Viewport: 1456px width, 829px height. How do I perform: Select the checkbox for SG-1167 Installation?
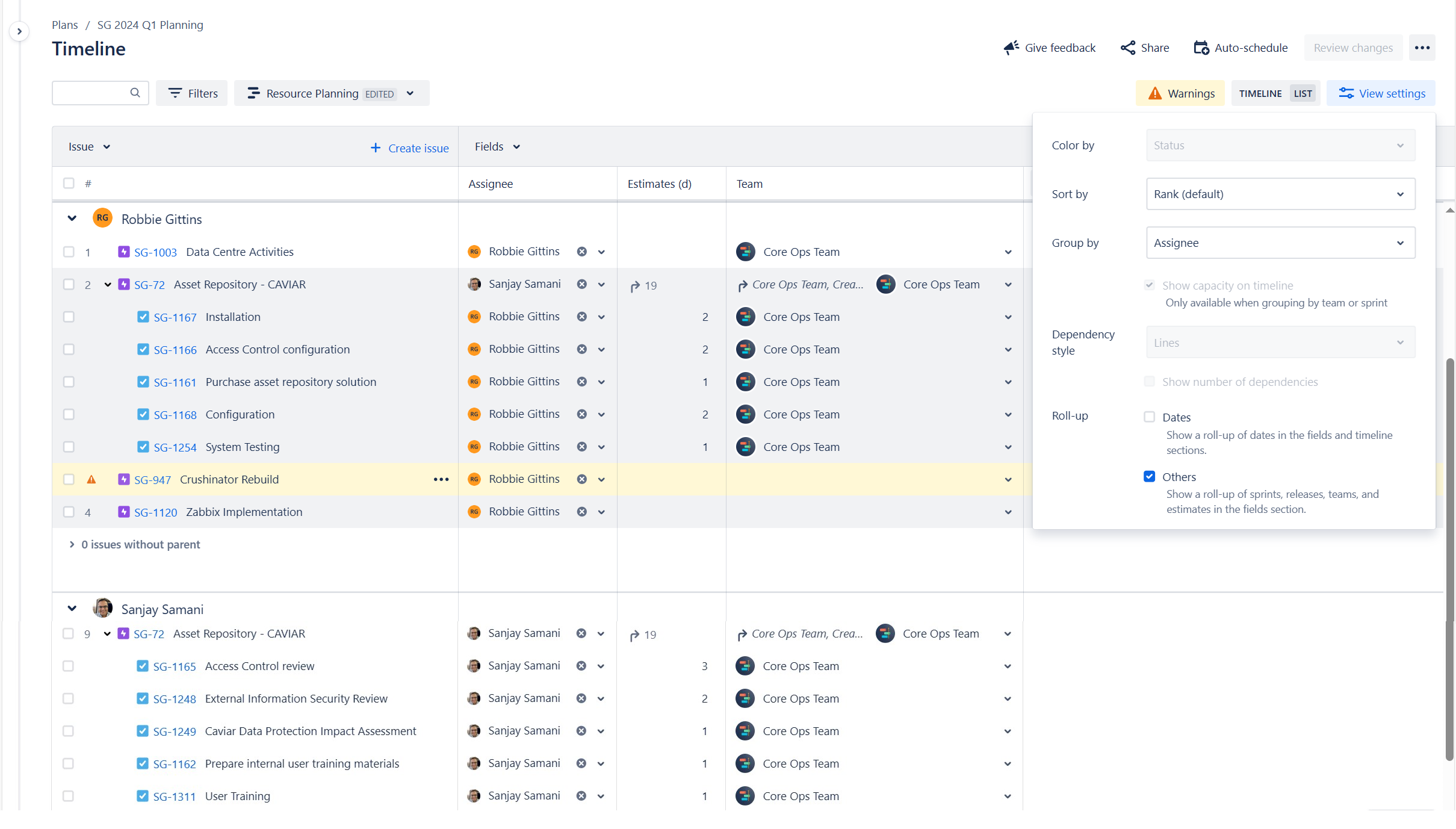pyautogui.click(x=69, y=316)
